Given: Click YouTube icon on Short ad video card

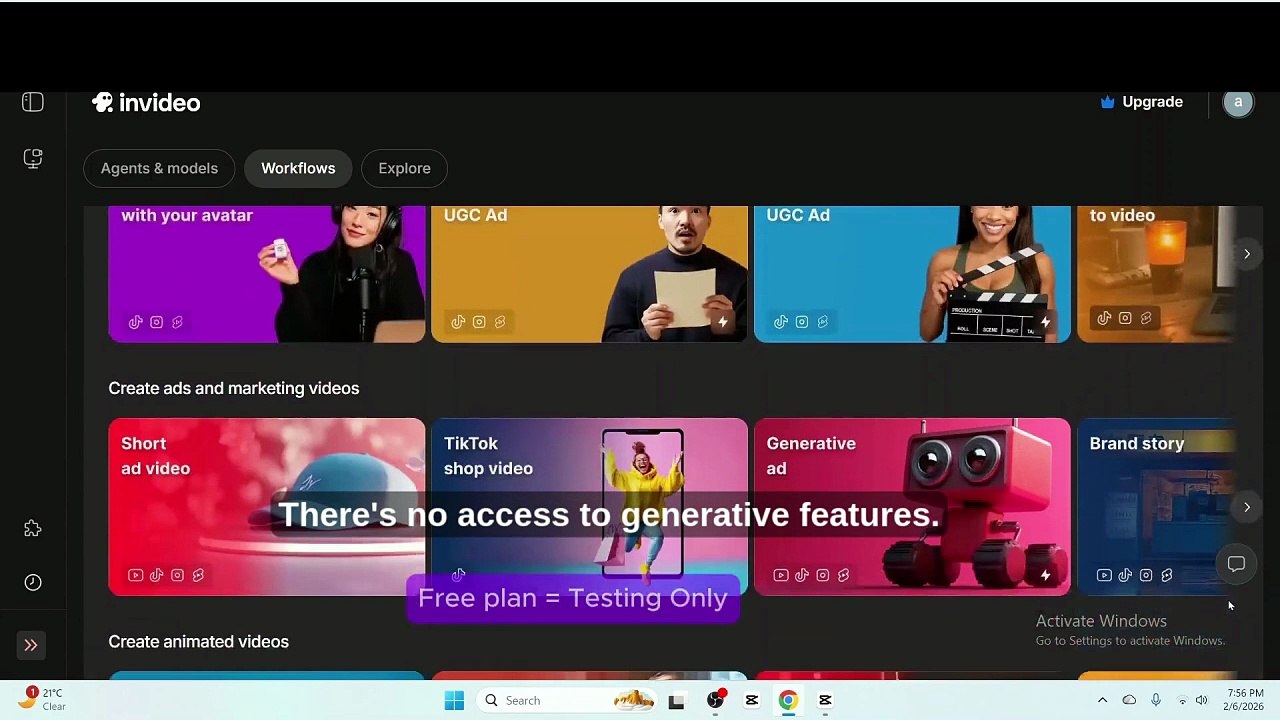Looking at the screenshot, I should click(136, 575).
